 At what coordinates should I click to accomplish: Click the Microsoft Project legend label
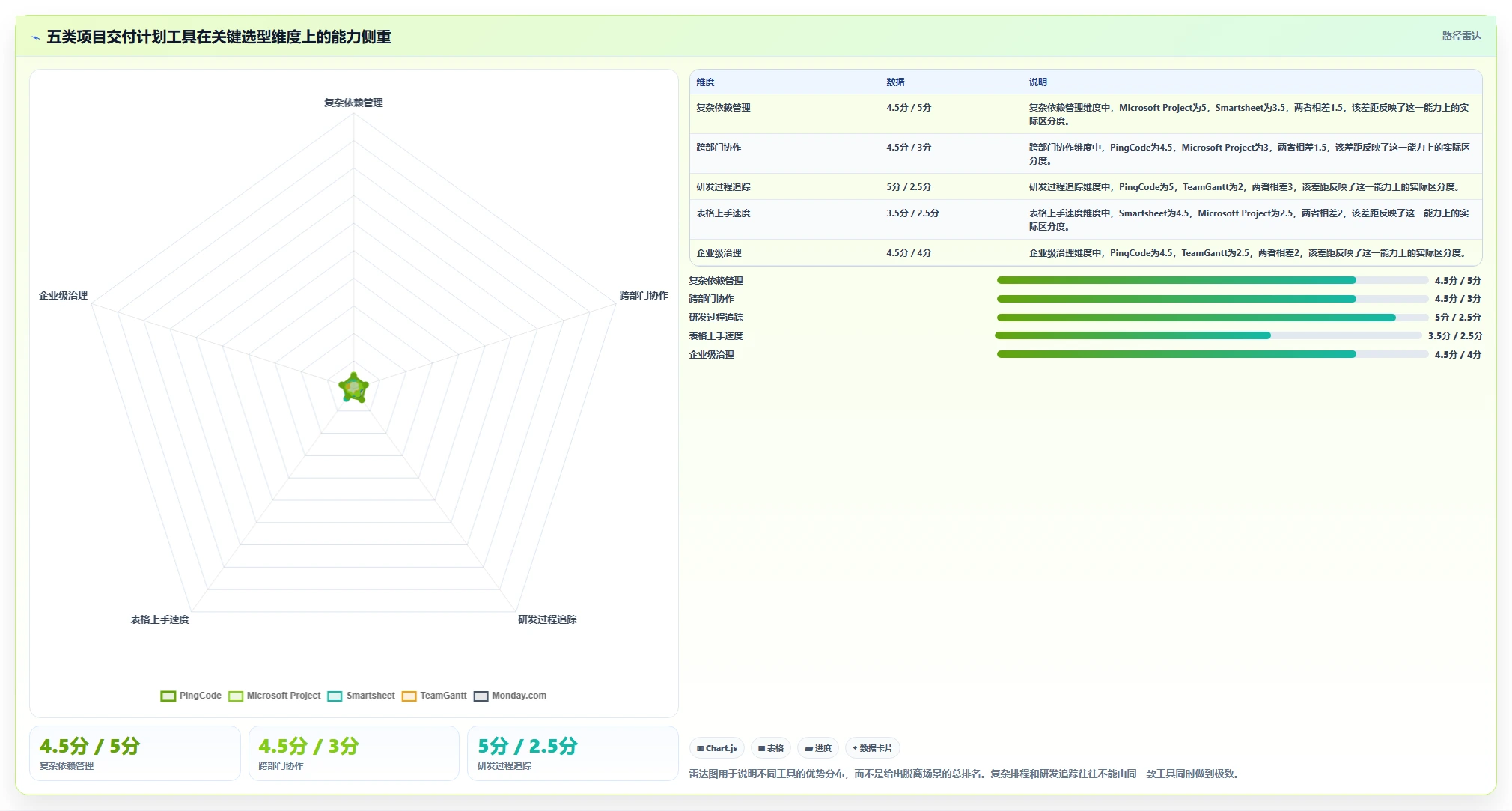pos(284,696)
